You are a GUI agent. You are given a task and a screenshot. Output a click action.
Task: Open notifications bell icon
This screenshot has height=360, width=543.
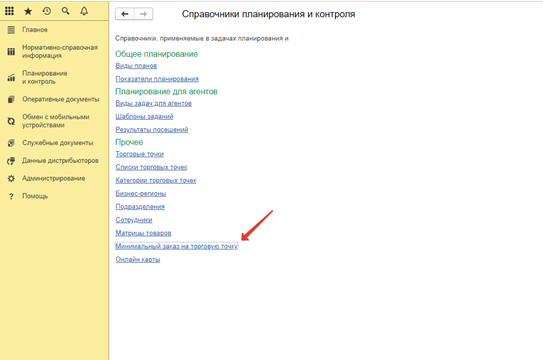84,11
